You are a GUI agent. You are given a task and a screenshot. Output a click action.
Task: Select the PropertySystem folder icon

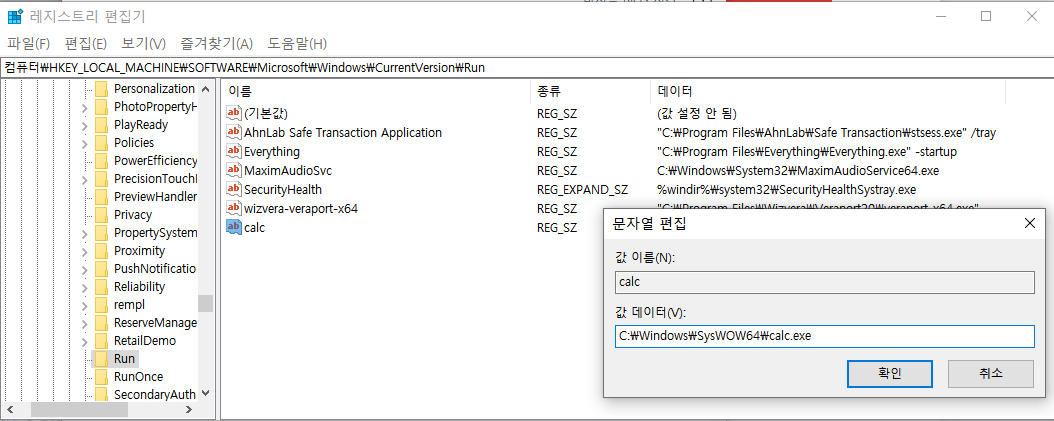[102, 233]
